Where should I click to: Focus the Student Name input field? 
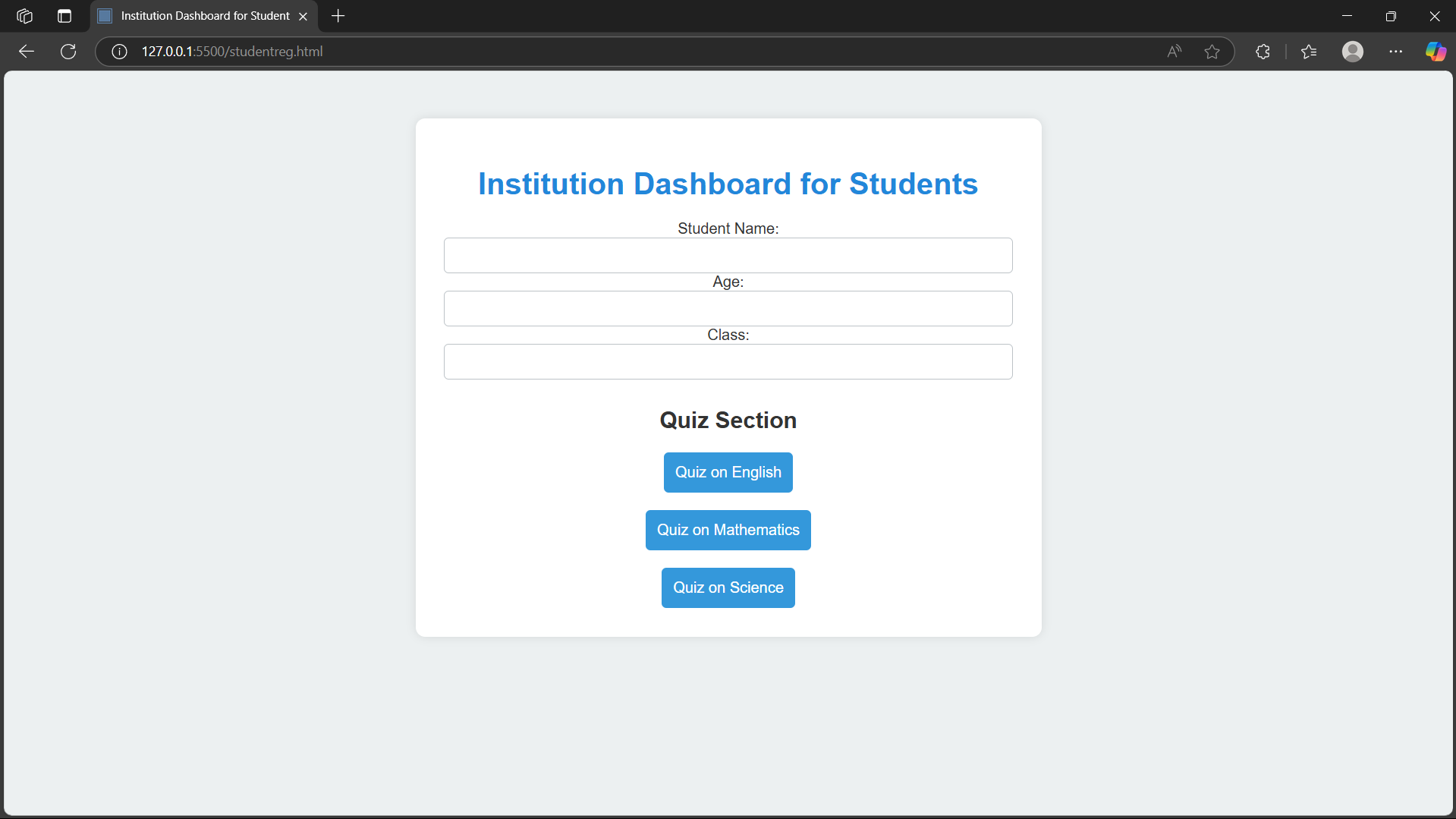tap(728, 255)
